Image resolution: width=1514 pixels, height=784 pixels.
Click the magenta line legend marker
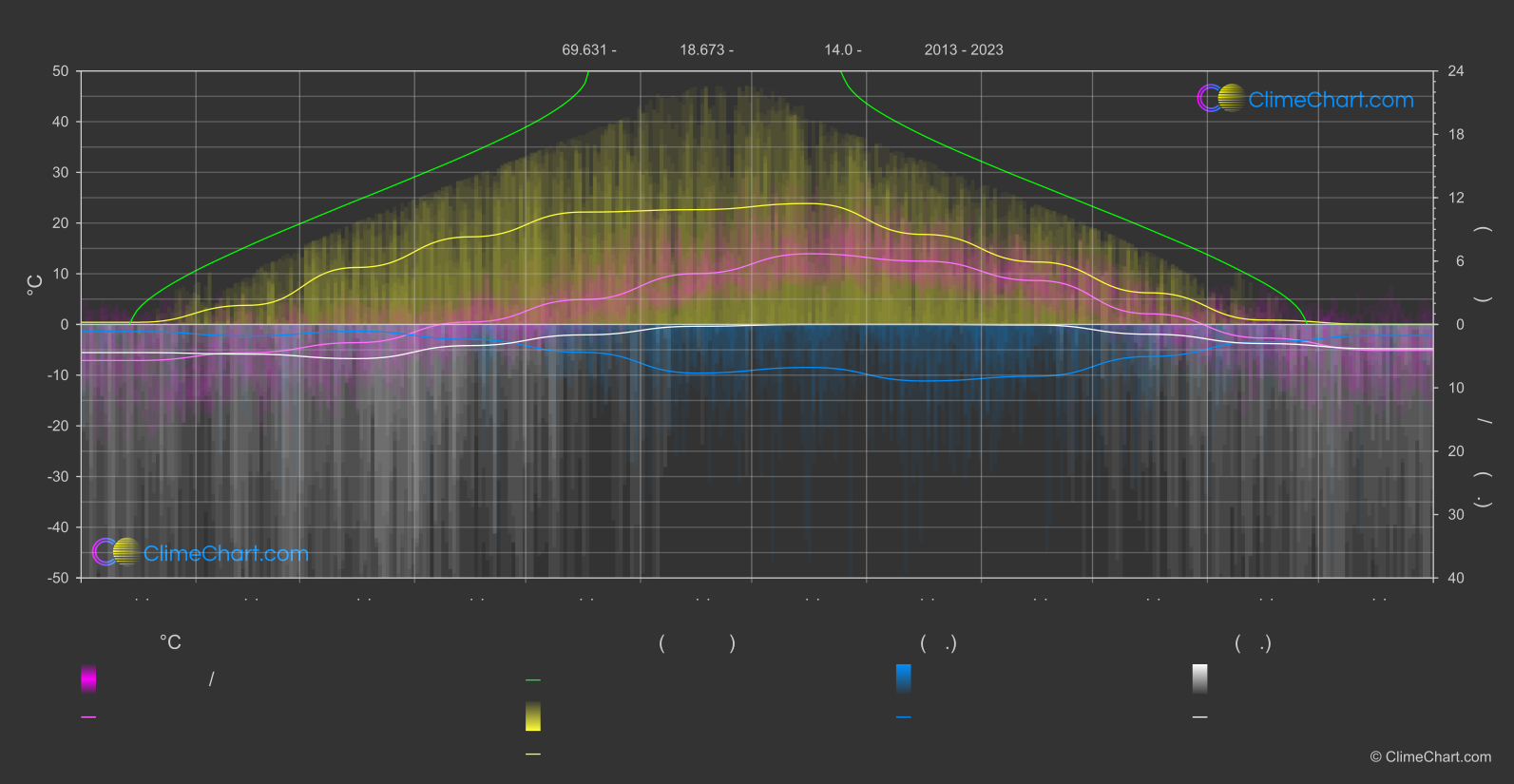click(x=88, y=717)
